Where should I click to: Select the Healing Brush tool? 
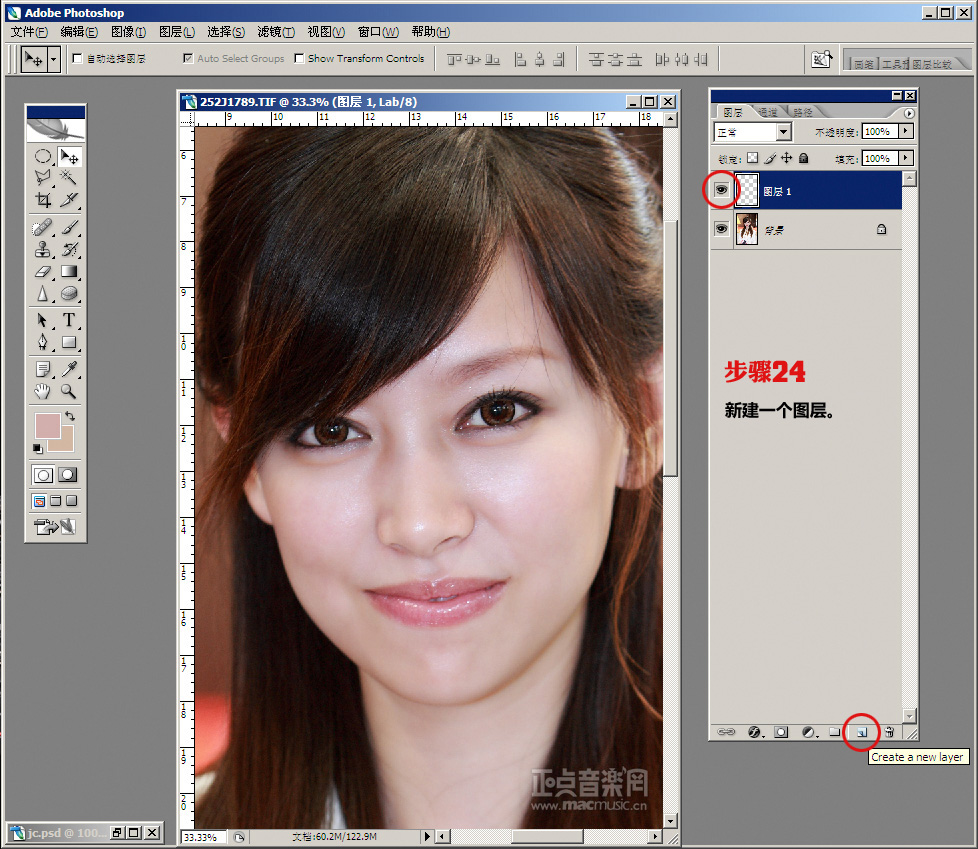pos(43,228)
